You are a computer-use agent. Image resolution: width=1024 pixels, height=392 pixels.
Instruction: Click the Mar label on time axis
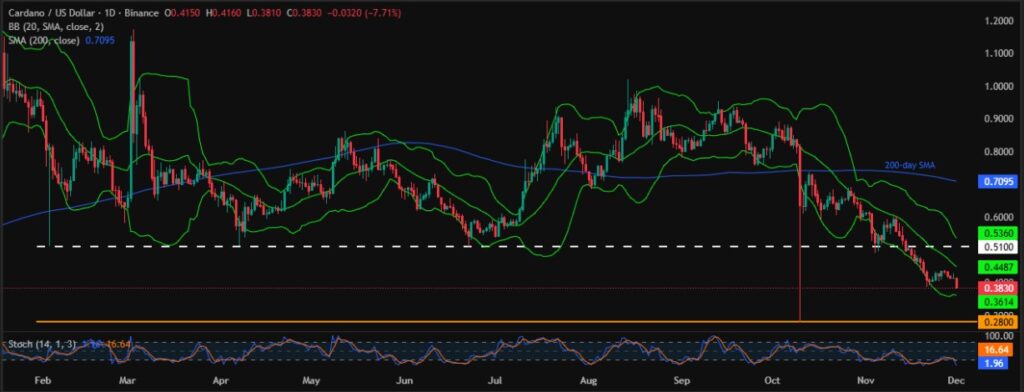pyautogui.click(x=127, y=380)
